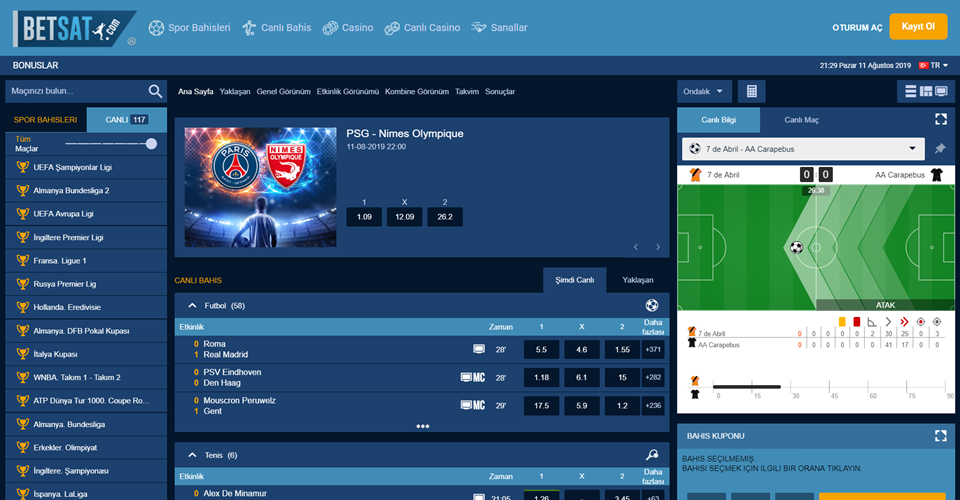The image size is (960, 500).
Task: Switch to the CANLI 117 tab
Action: tap(127, 120)
